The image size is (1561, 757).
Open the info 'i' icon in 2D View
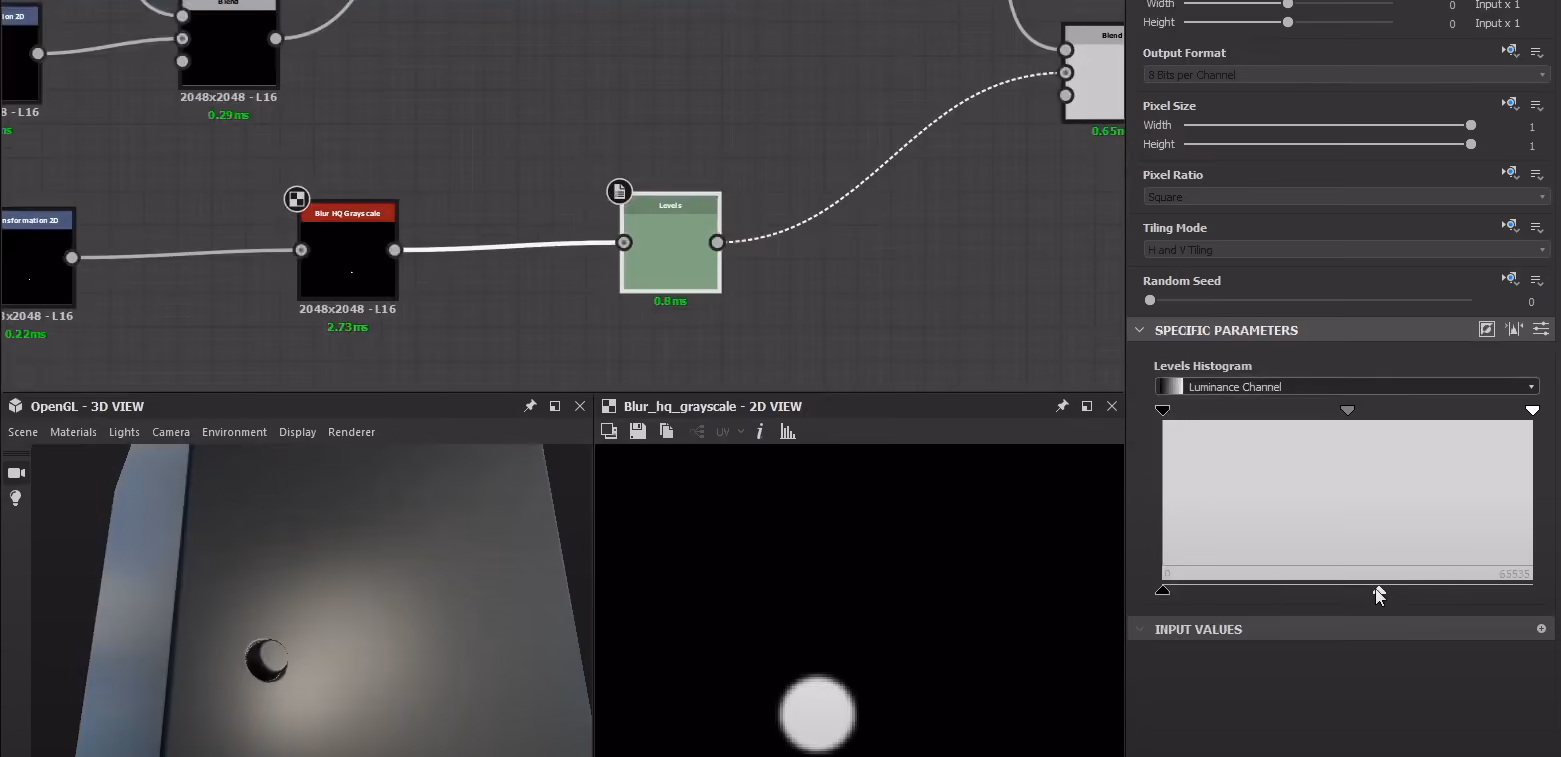point(760,431)
